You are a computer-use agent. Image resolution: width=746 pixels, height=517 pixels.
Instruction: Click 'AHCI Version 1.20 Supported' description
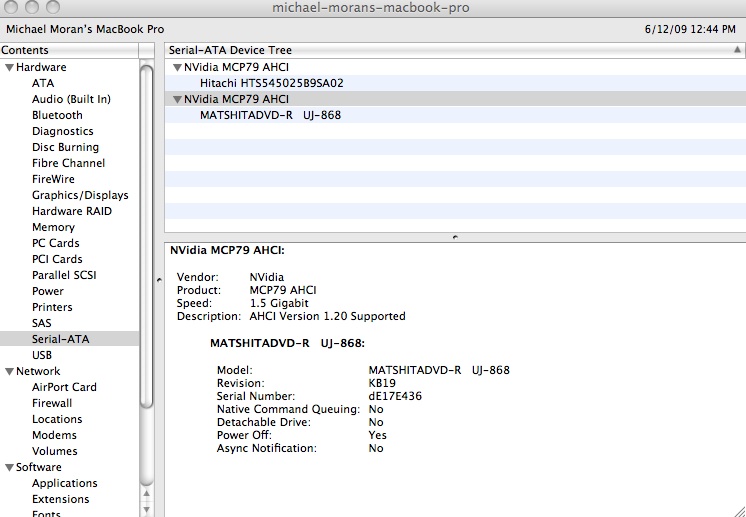[x=327, y=316]
